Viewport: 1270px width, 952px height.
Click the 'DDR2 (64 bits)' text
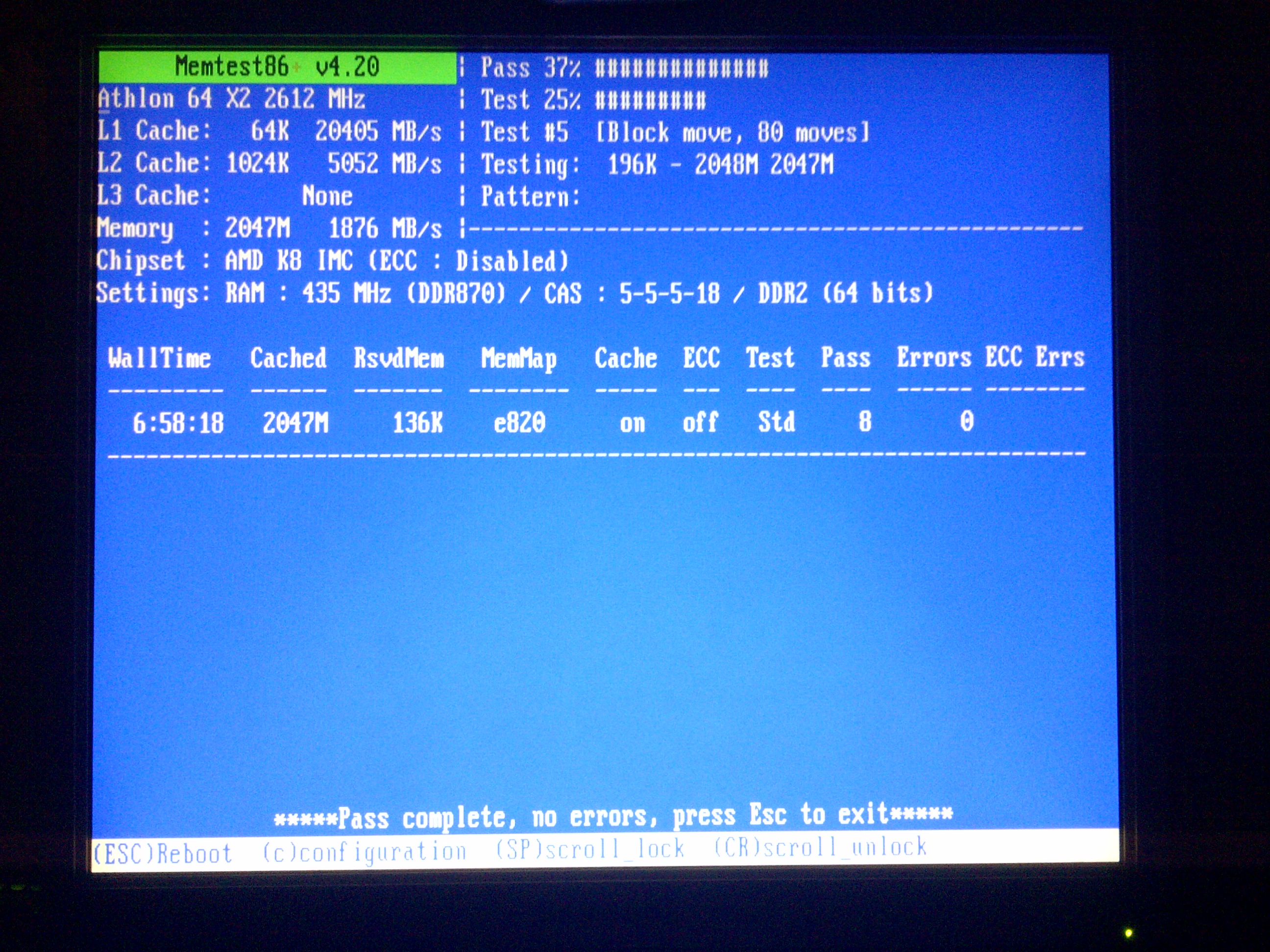[x=845, y=293]
